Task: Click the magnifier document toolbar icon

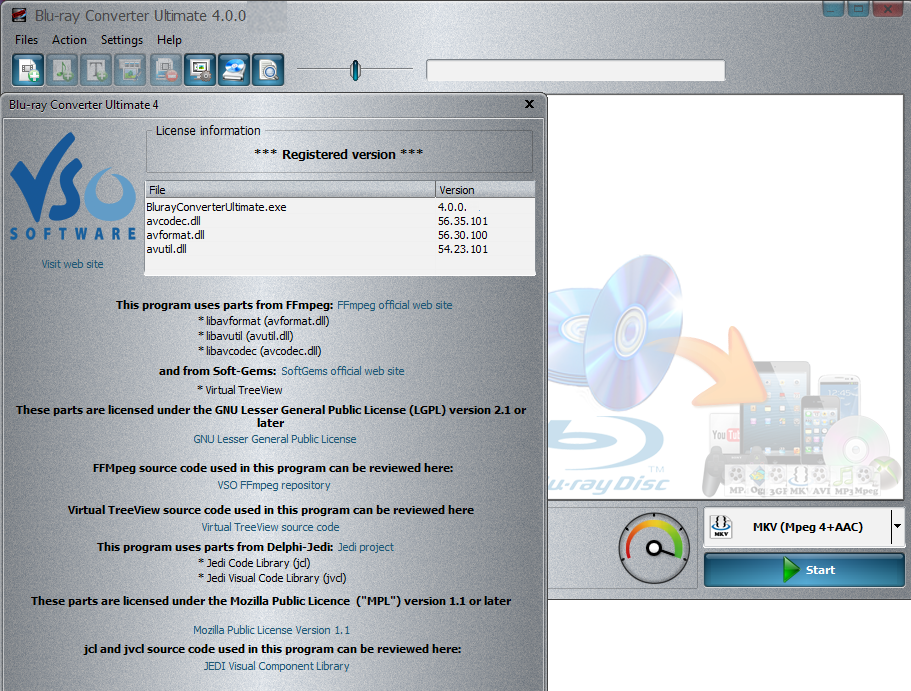Action: [x=268, y=70]
